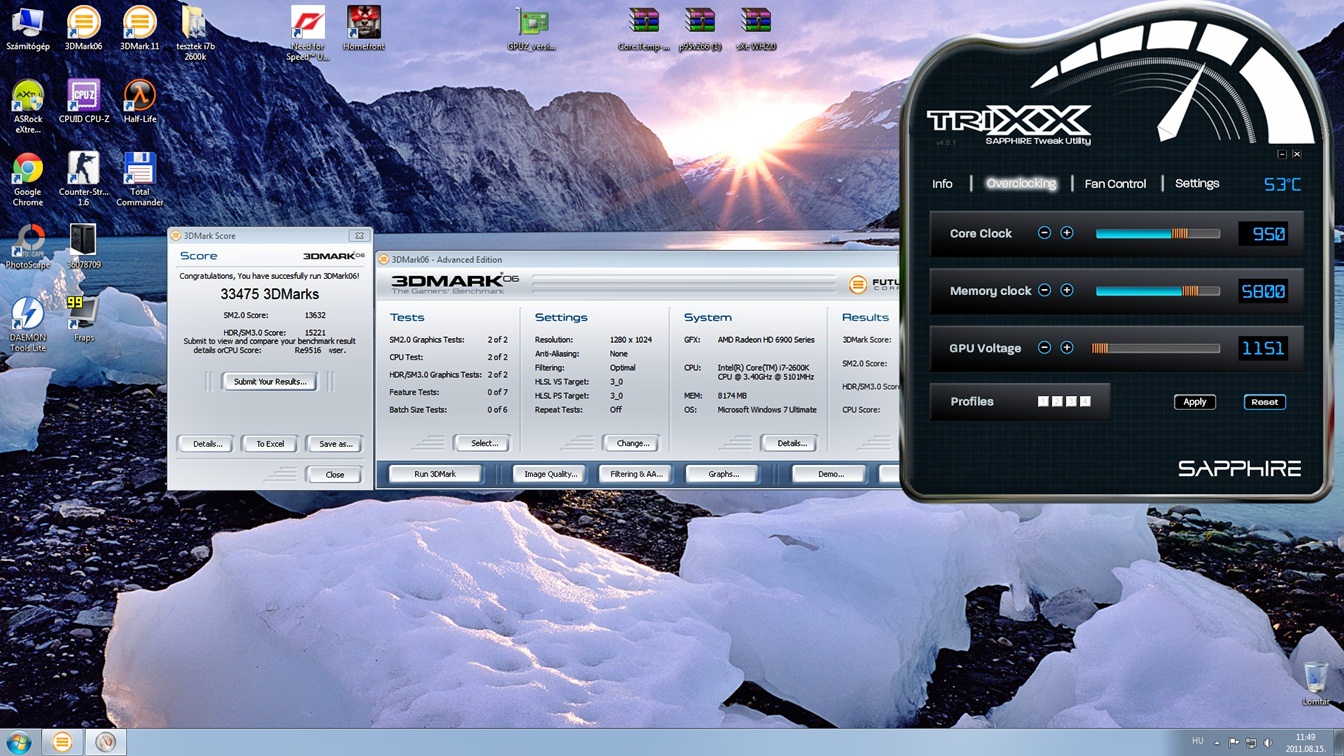The width and height of the screenshot is (1344, 756).
Task: Select the 3DMark 11 desktop shortcut
Action: pyautogui.click(x=139, y=28)
